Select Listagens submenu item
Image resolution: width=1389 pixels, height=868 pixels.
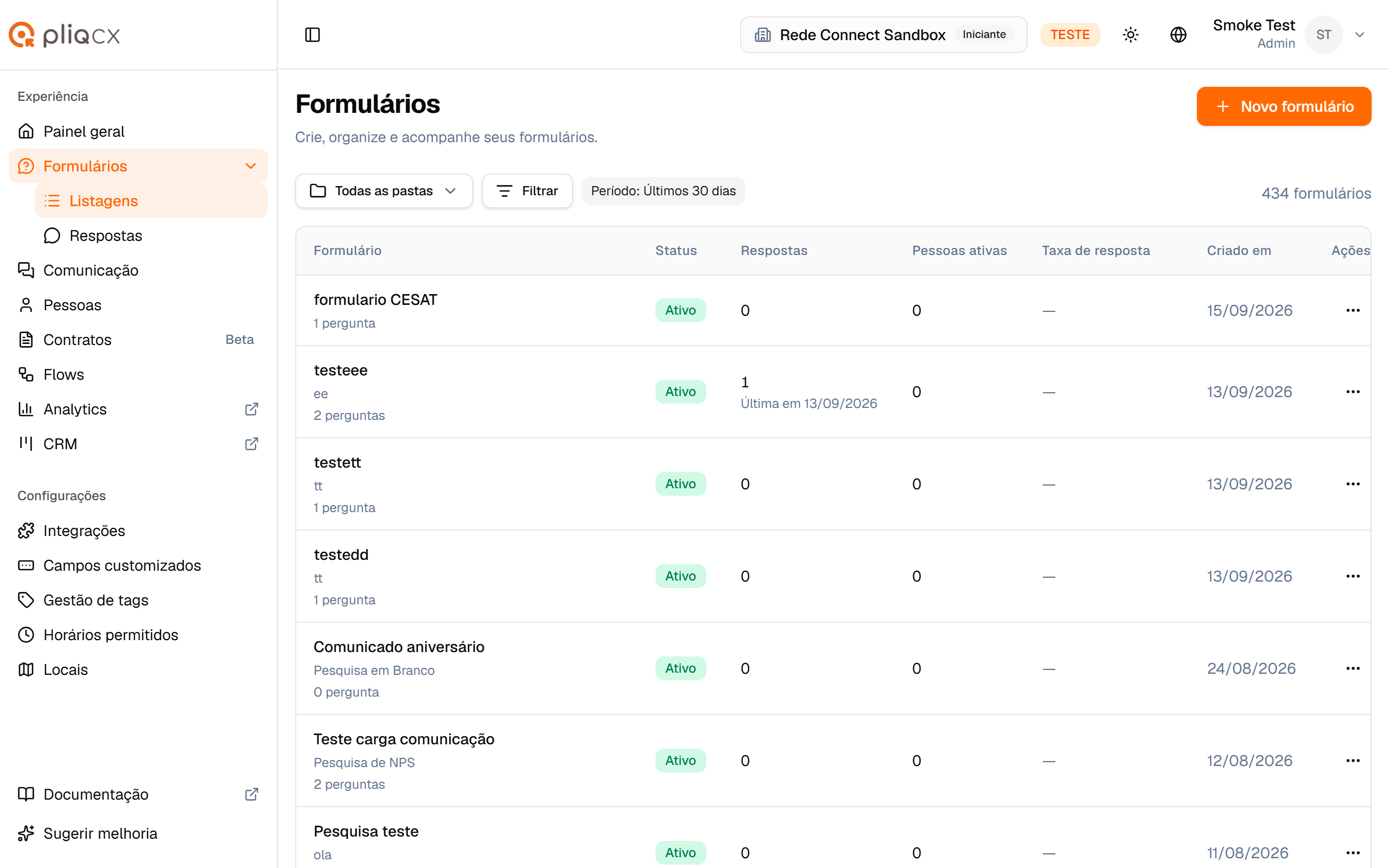coord(151,201)
